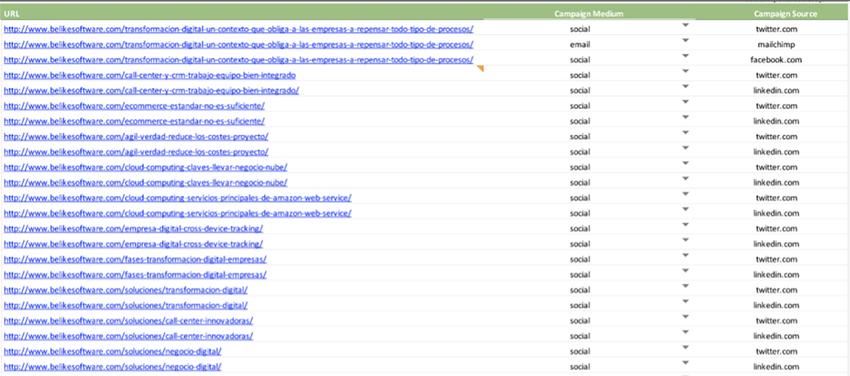
Task: Select linkedin.com cell in amazon-web-service row
Action: (776, 213)
